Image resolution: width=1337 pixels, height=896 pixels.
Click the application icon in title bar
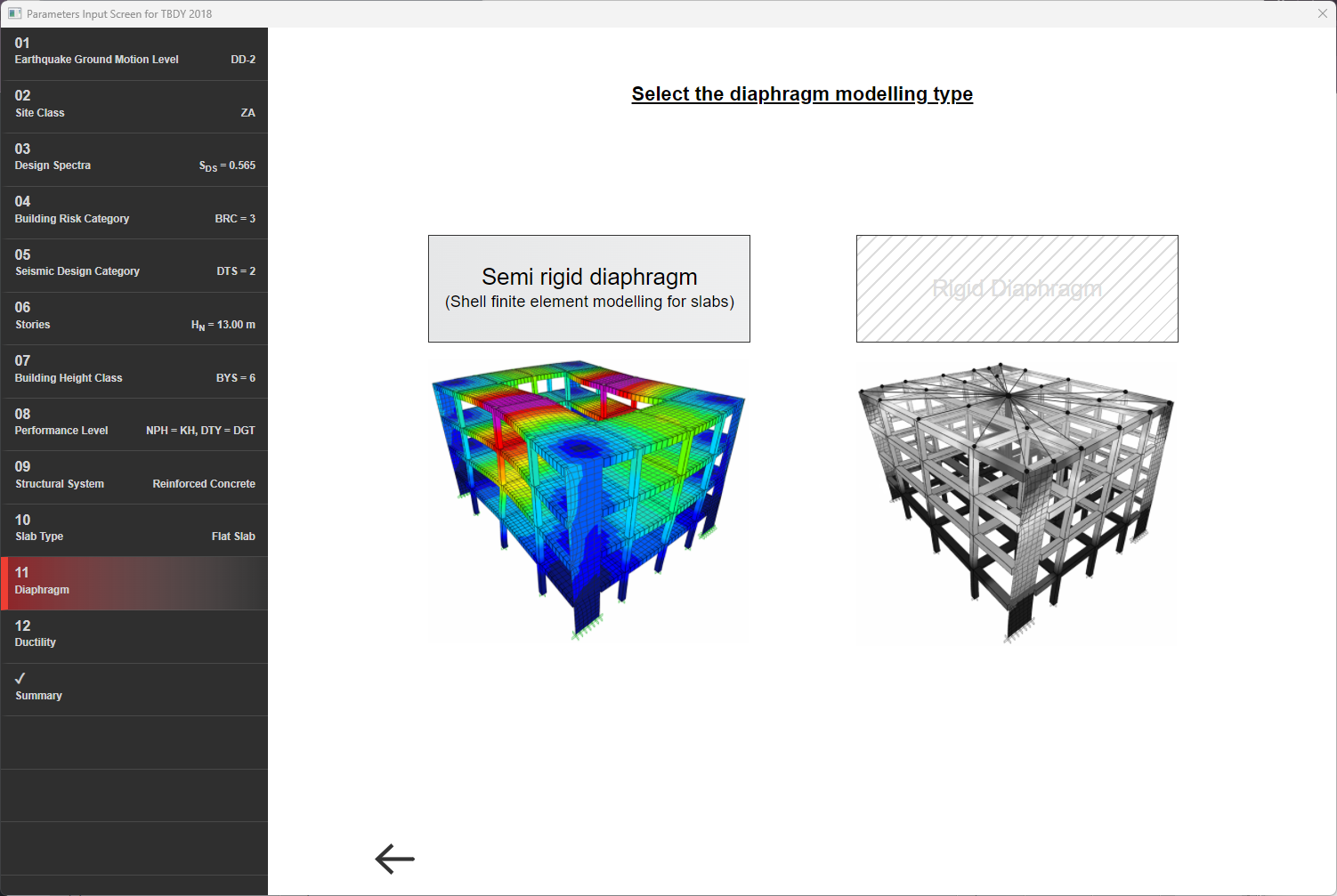(x=13, y=13)
